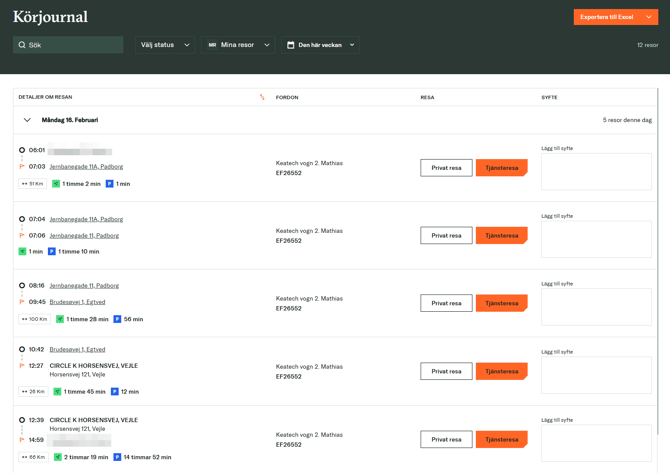
Task: Set the 08:16 trip to Tjänsteresa
Action: tap(501, 303)
